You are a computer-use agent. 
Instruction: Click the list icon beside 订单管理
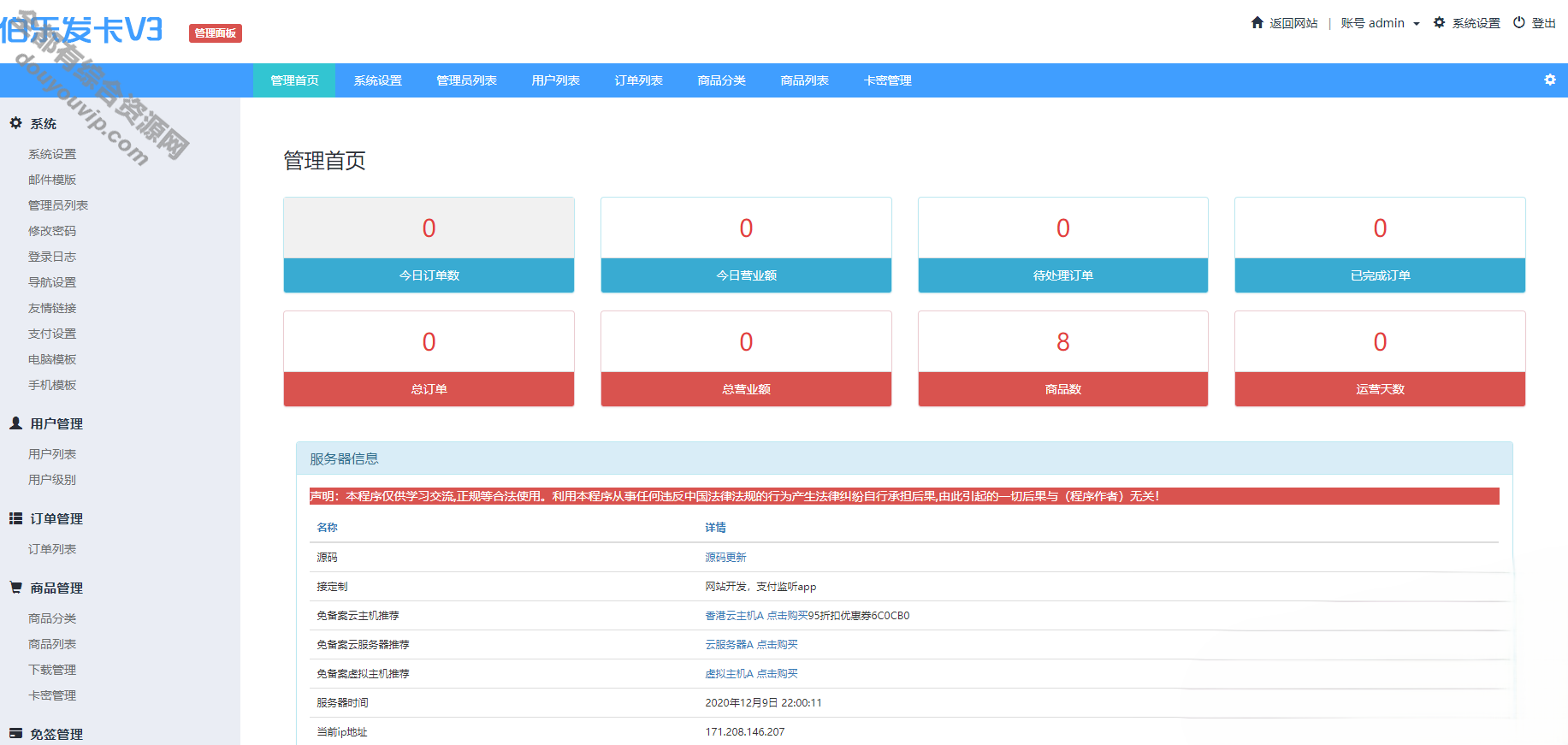click(x=15, y=518)
